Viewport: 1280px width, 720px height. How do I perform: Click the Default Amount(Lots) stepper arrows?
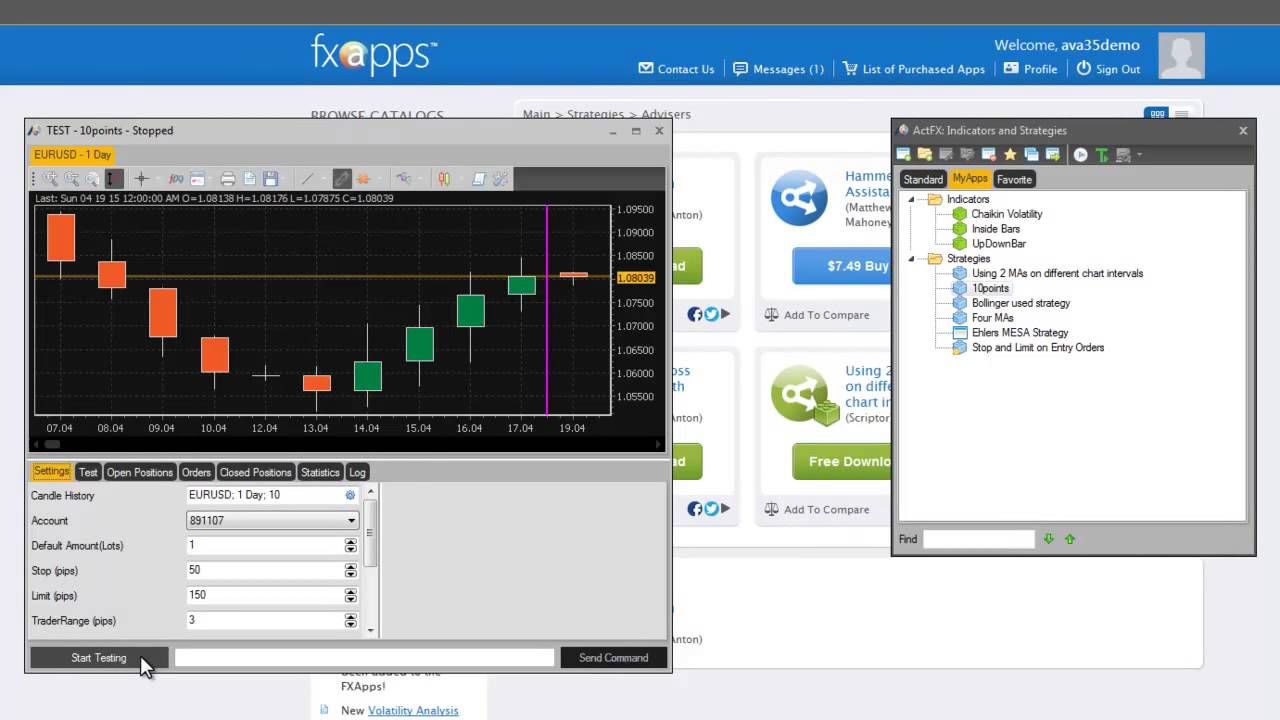(x=350, y=545)
